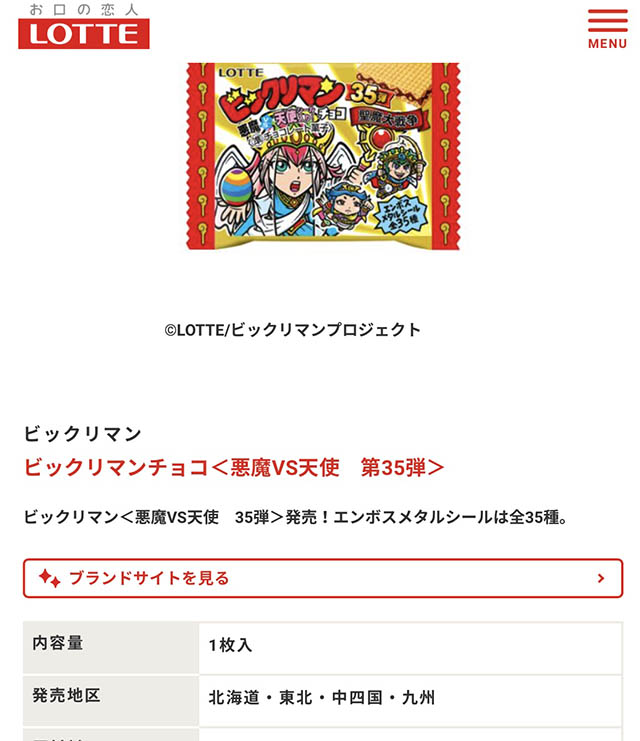This screenshot has height=741, width=640.
Task: Click the product description mentioning エンボスメタルシール
Action: click(295, 517)
